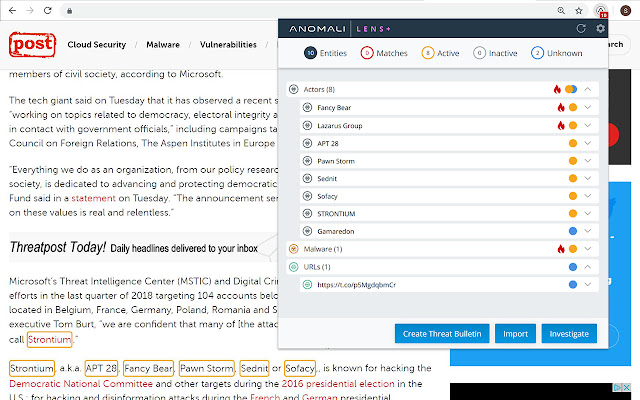Open Anomali Lens settings gear
640x400 pixels.
pos(600,29)
